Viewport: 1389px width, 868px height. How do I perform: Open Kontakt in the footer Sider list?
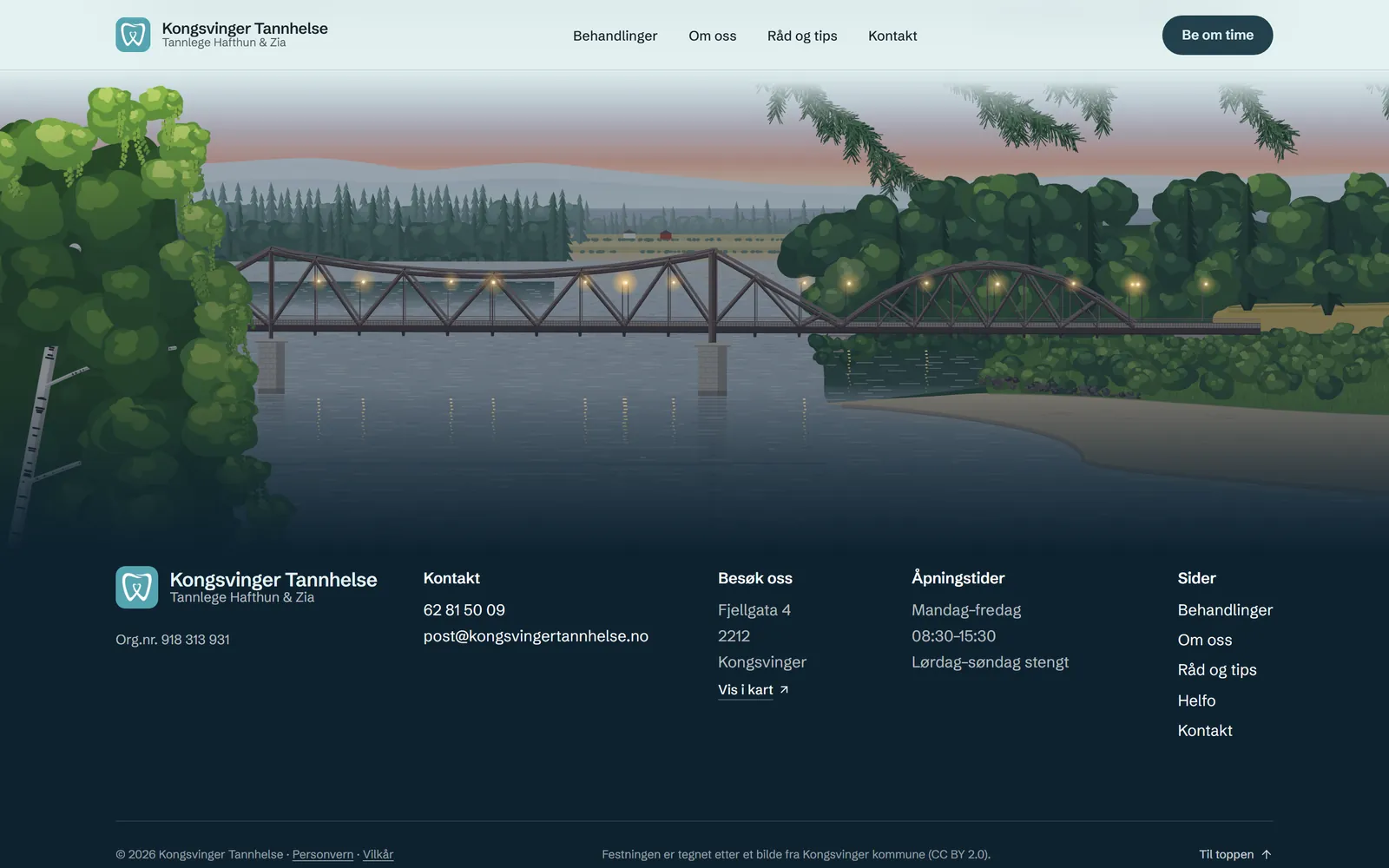click(x=1205, y=731)
